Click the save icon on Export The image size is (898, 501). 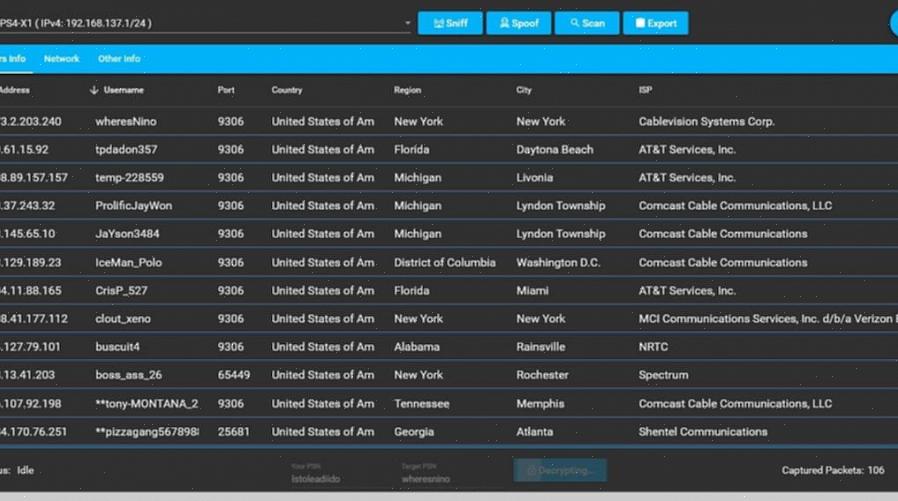point(638,23)
